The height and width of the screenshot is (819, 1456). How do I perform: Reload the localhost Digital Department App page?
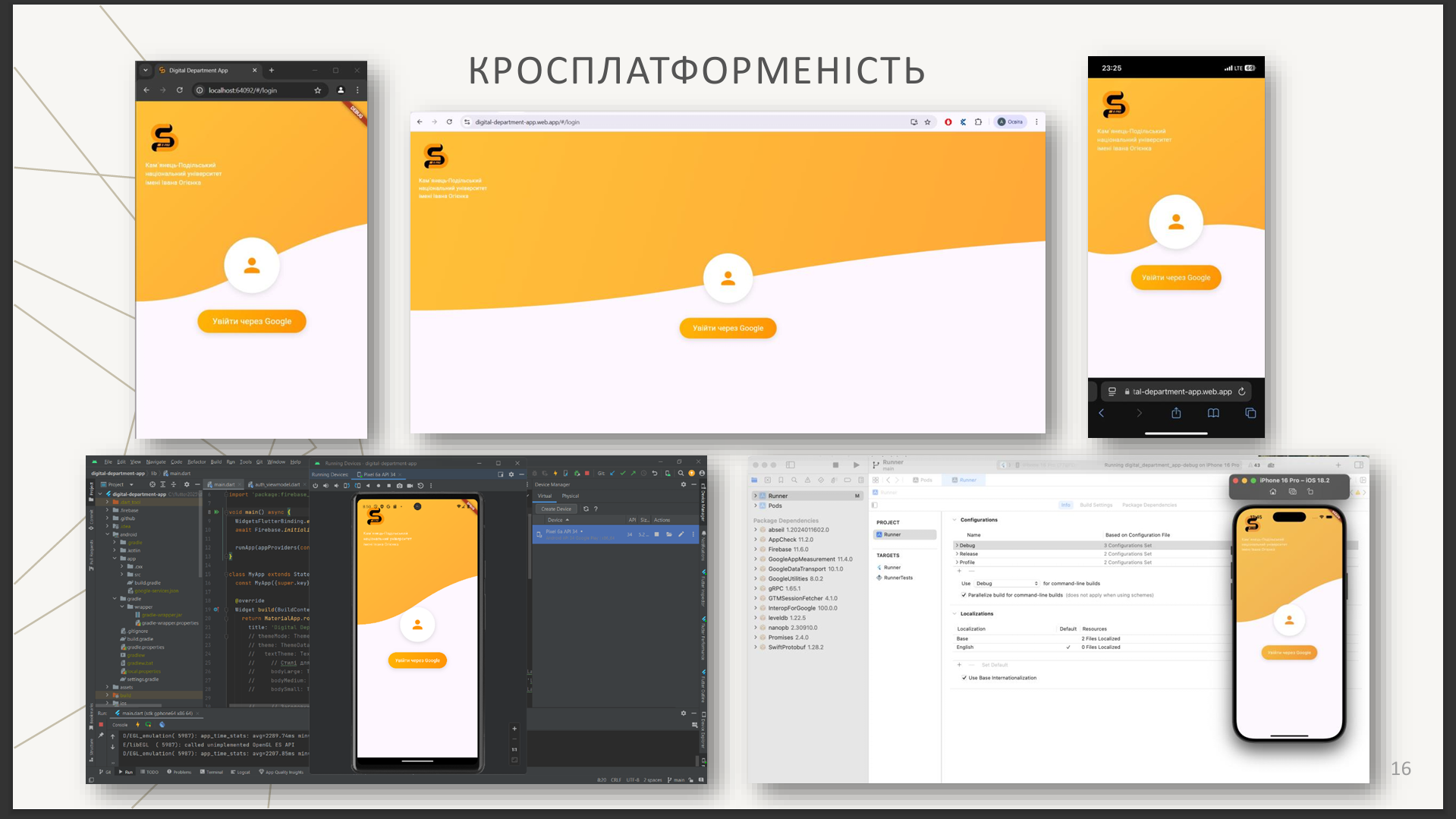(x=180, y=90)
